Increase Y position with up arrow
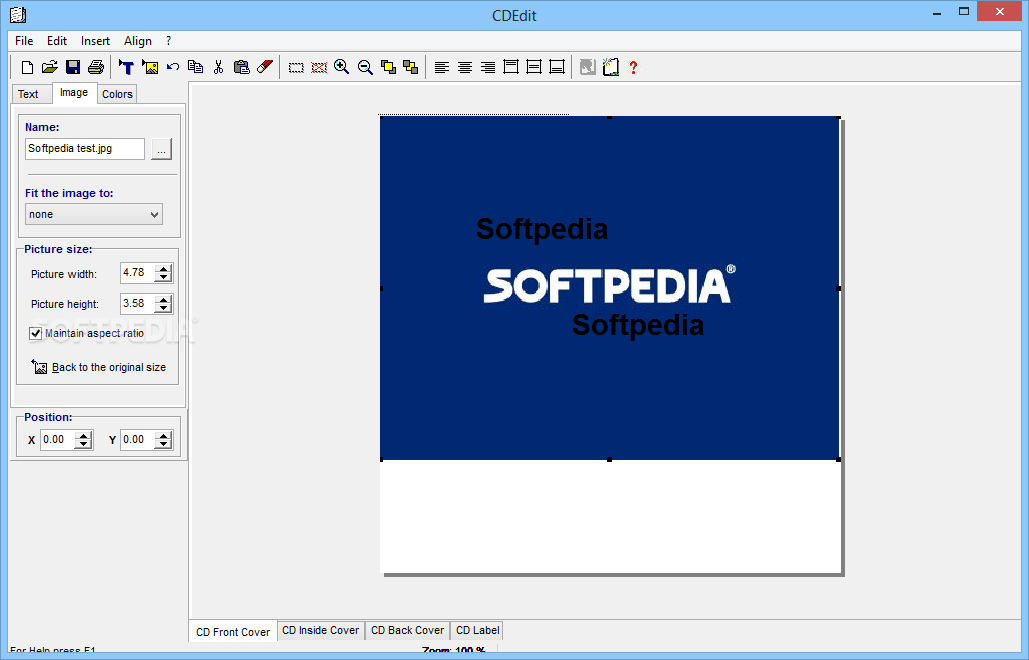Viewport: 1029px width, 660px height. (x=163, y=436)
